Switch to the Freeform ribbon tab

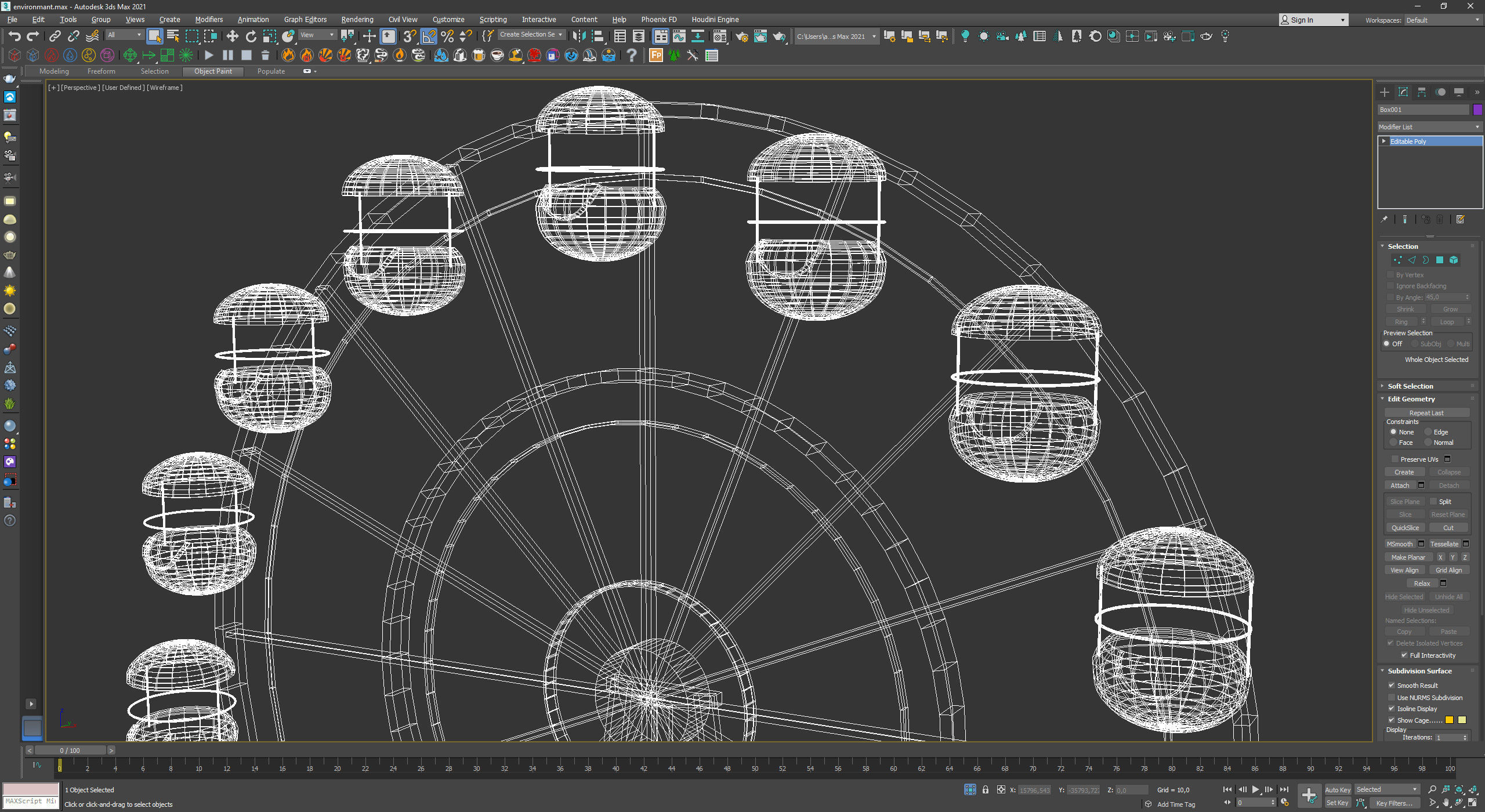point(101,71)
